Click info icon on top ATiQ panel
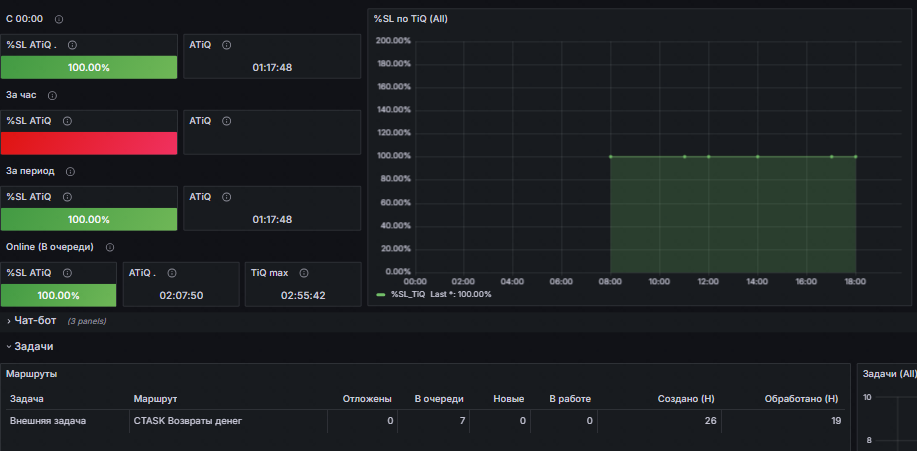This screenshot has height=451, width=917. pos(226,45)
